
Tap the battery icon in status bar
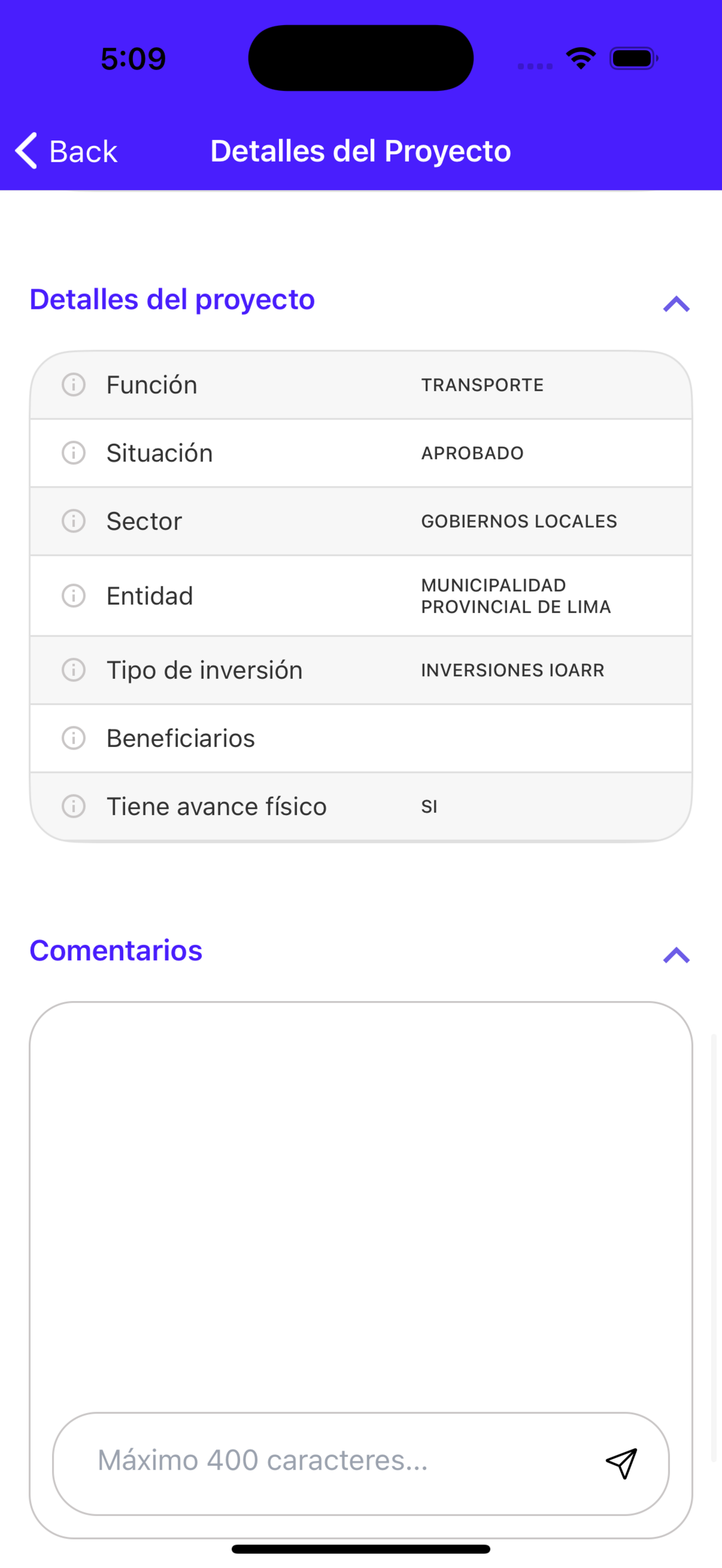click(x=634, y=58)
